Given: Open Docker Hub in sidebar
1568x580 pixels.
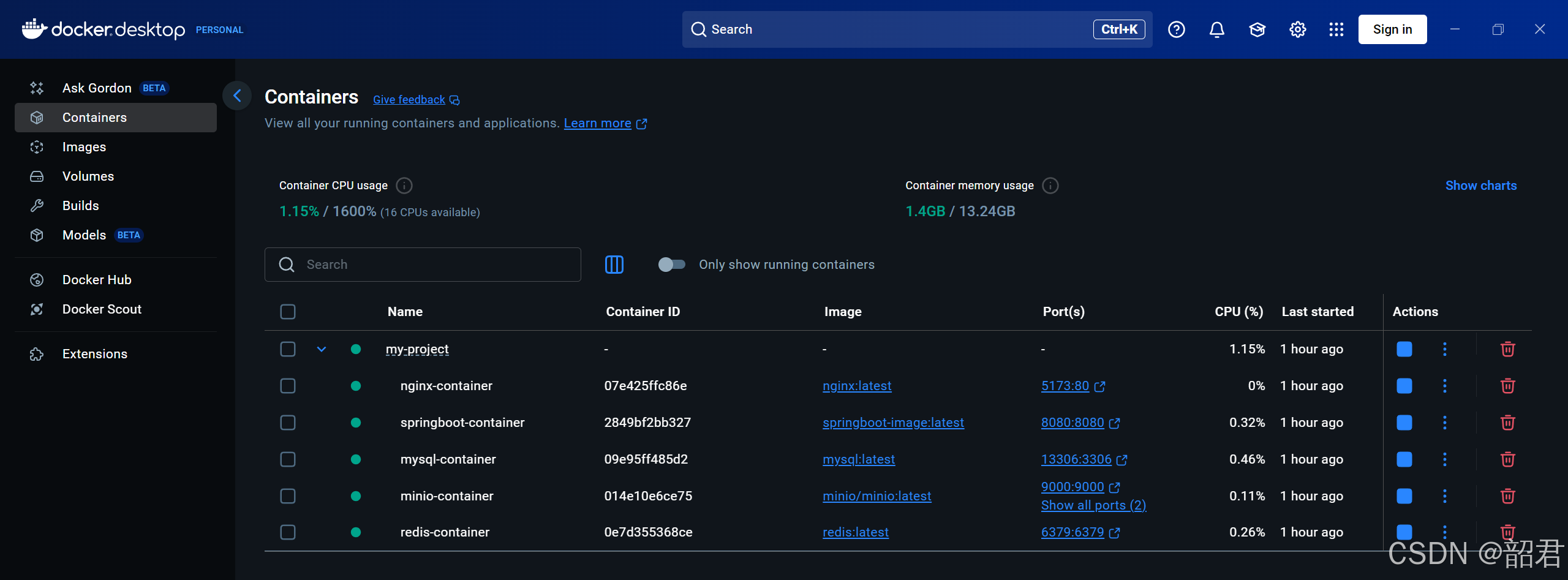Looking at the screenshot, I should click(x=116, y=280).
